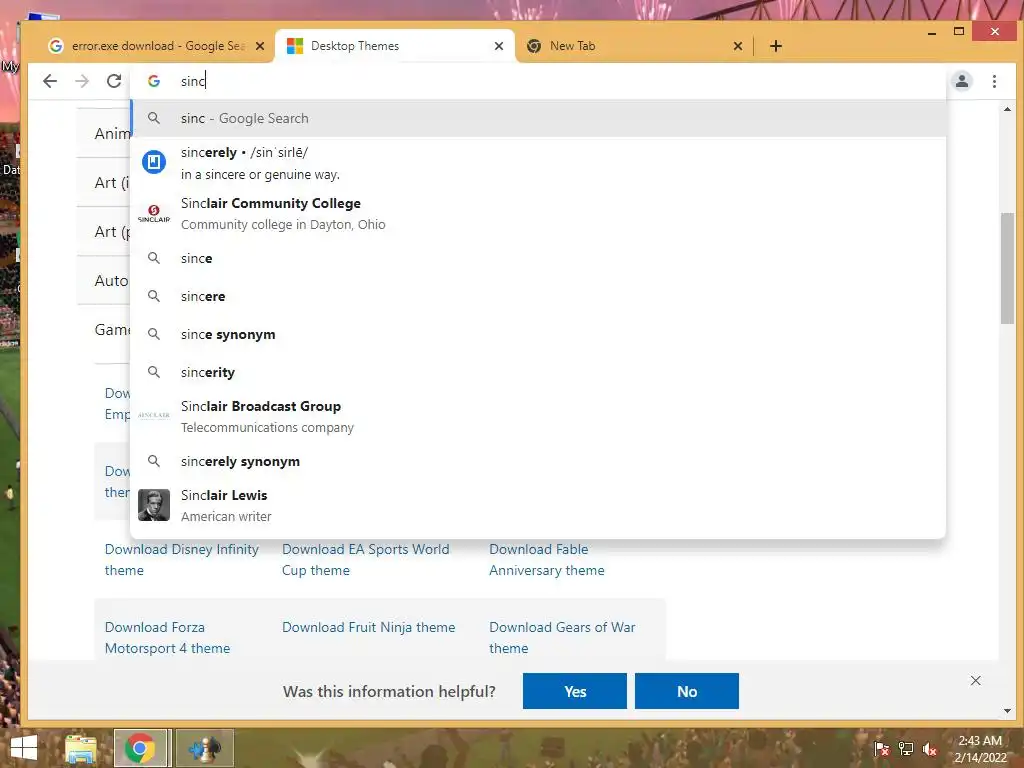Open File Explorer from the taskbar

pos(82,748)
